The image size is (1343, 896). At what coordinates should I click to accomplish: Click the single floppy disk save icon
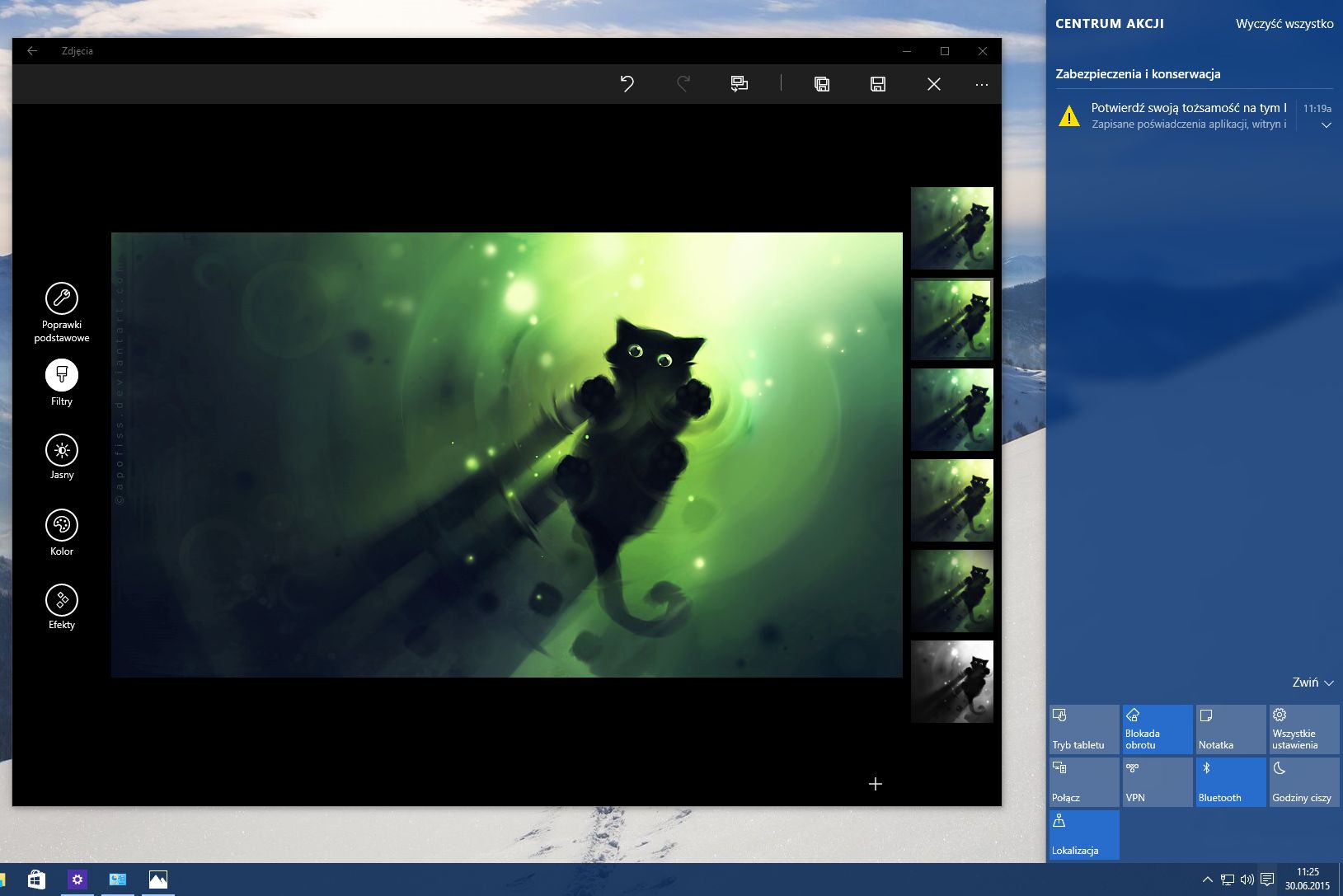click(878, 84)
